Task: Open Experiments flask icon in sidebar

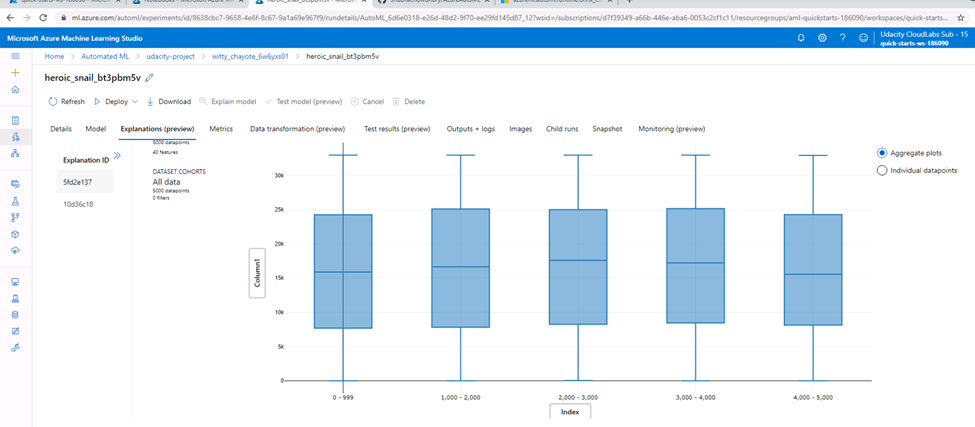Action: pyautogui.click(x=16, y=201)
